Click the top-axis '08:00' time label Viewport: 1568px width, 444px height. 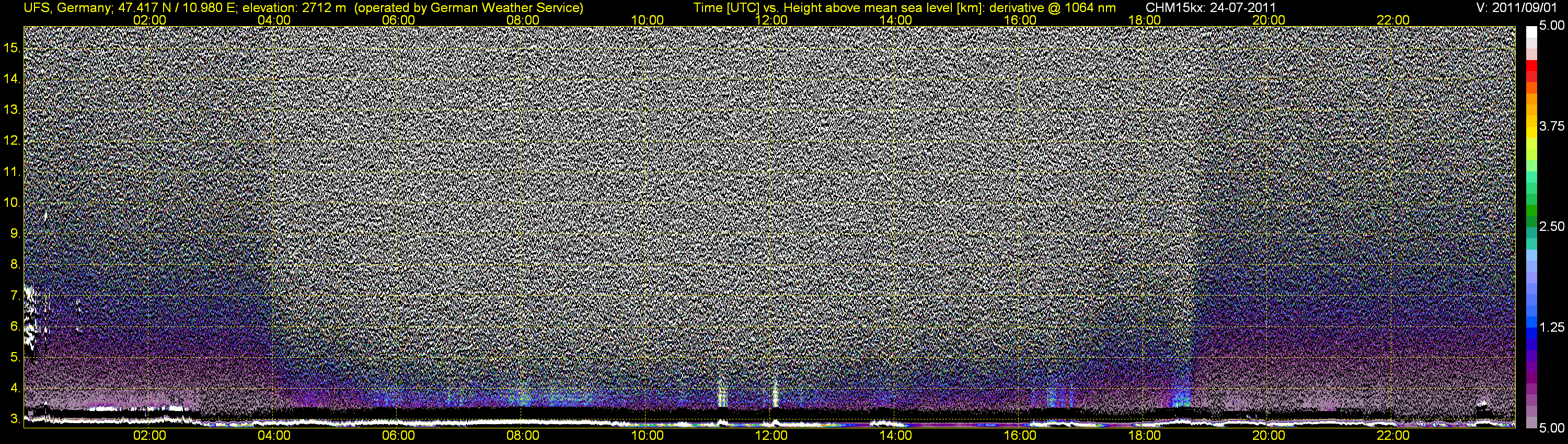tap(522, 20)
